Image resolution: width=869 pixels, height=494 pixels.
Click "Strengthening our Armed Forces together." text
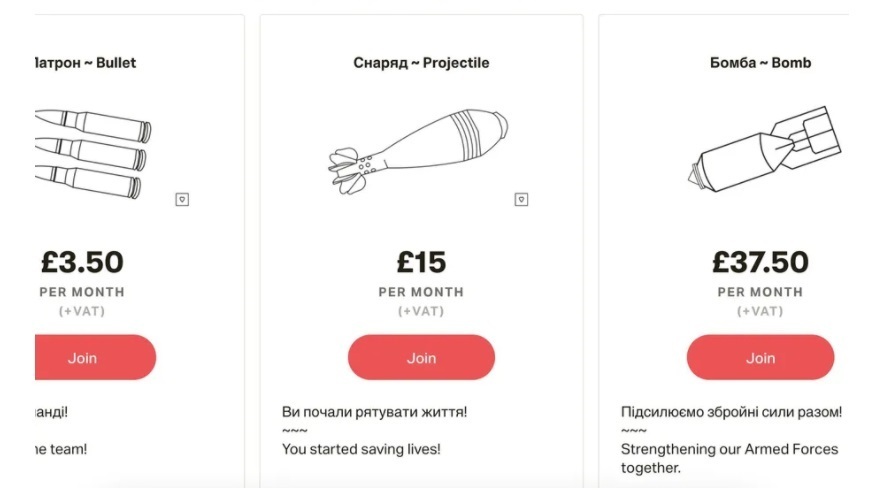(x=729, y=458)
